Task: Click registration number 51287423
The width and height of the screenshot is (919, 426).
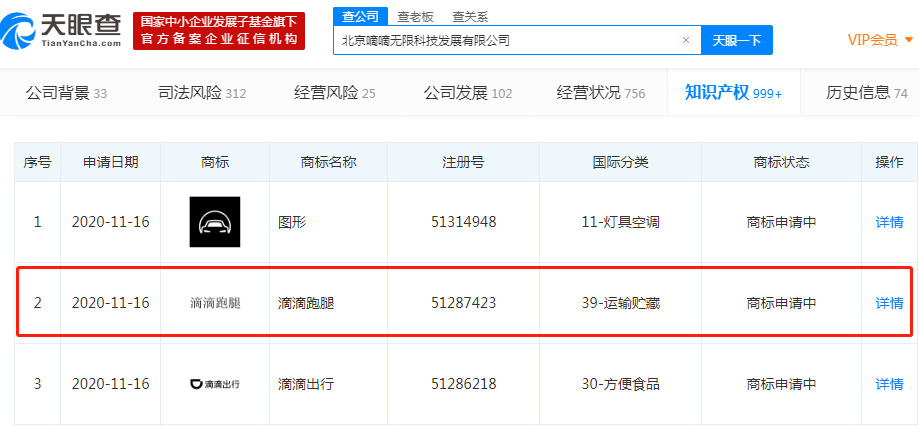Action: [463, 303]
